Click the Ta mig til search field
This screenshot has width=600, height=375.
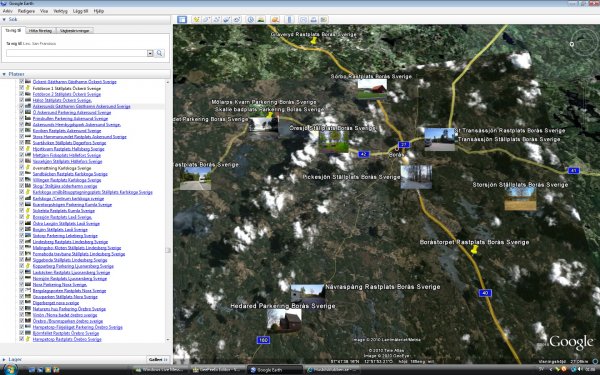[x=77, y=53]
